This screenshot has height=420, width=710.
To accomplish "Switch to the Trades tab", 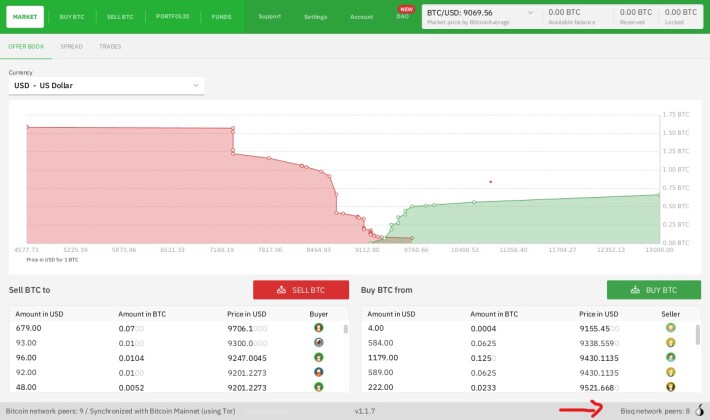I will pos(110,47).
